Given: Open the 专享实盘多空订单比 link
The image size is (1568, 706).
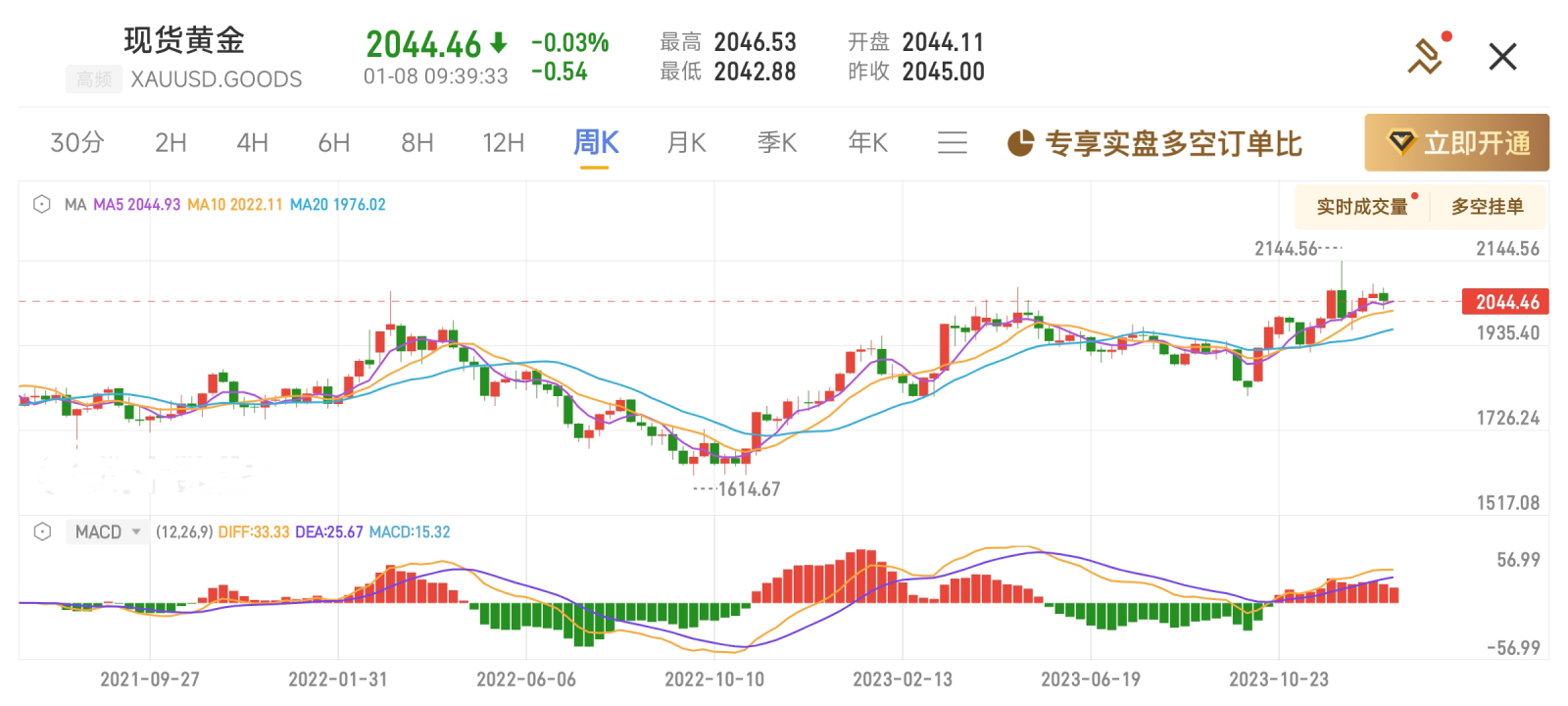Looking at the screenshot, I should click(x=1173, y=143).
